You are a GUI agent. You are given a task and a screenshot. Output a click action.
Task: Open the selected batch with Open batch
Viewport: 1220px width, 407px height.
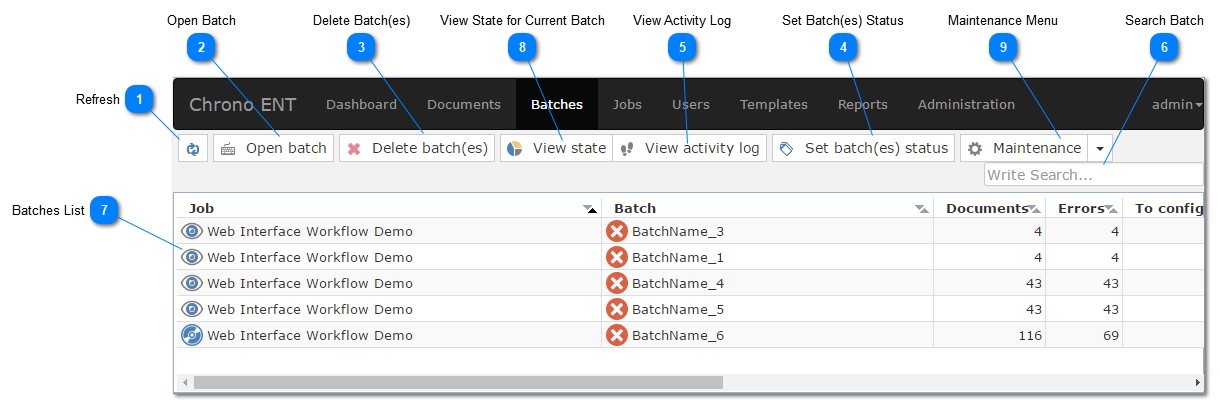point(273,148)
